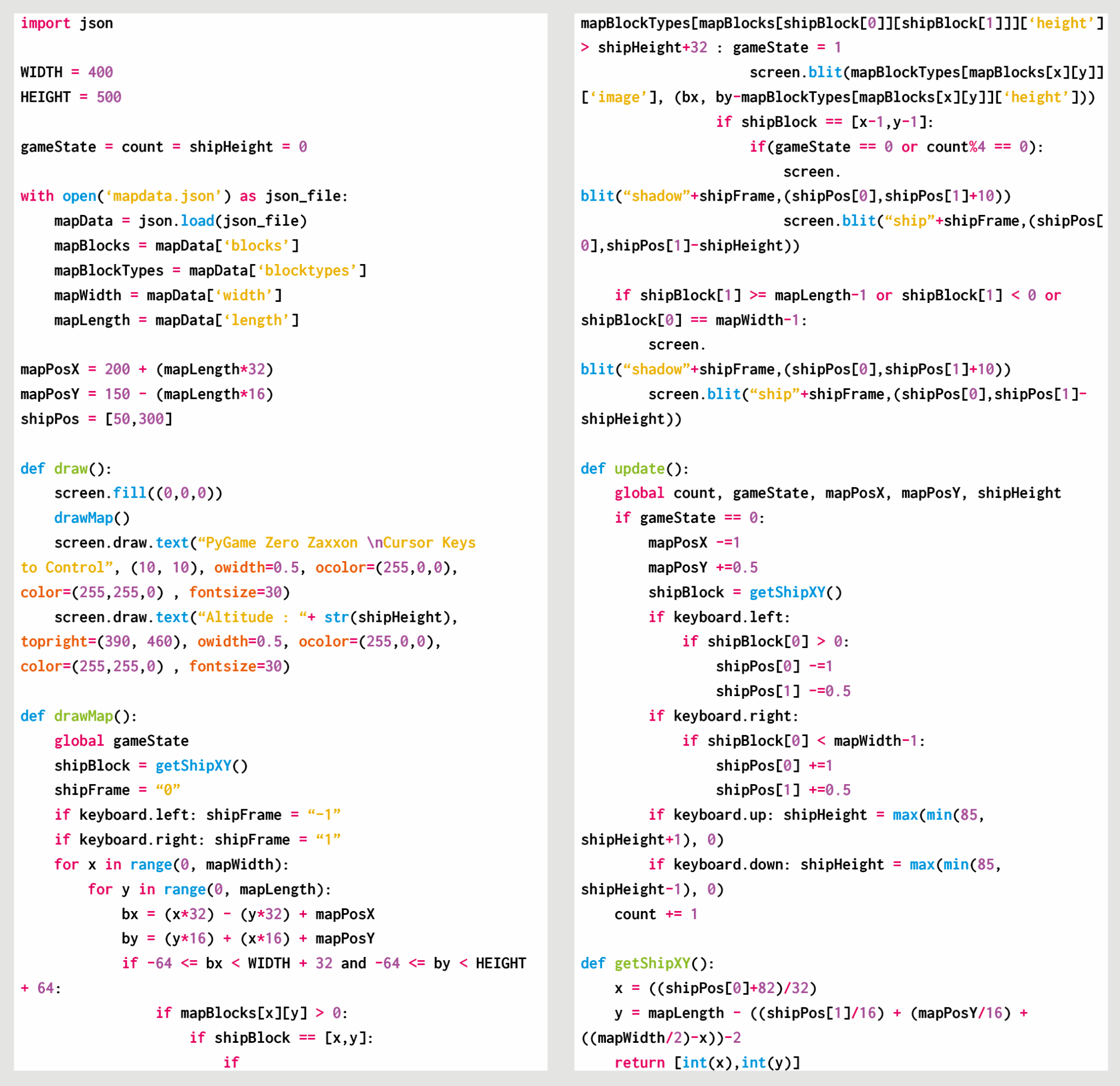Click the 'PyGame Zero Zaxxon' text call line
Image resolution: width=1120 pixels, height=1086 pixels.
[265, 544]
